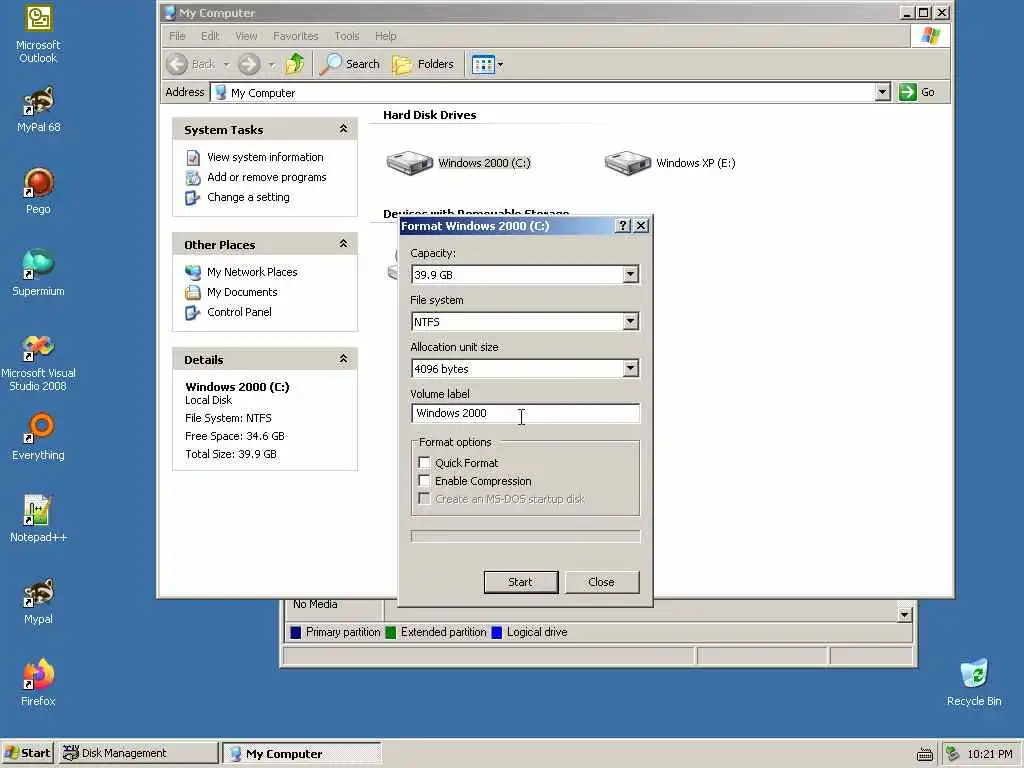The height and width of the screenshot is (768, 1024).
Task: Go up one folder level
Action: [x=295, y=64]
